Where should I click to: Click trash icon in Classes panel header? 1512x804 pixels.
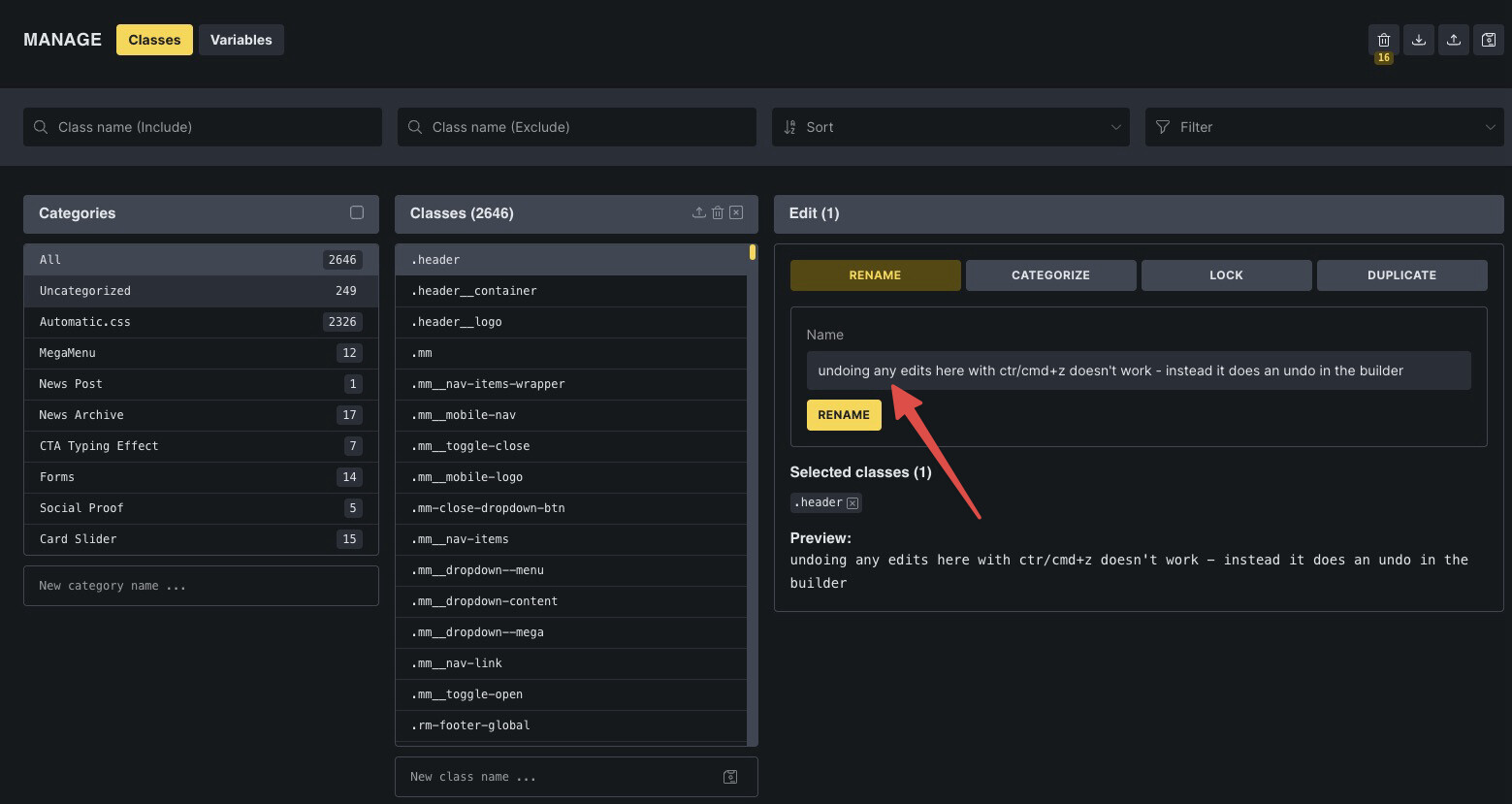point(718,212)
